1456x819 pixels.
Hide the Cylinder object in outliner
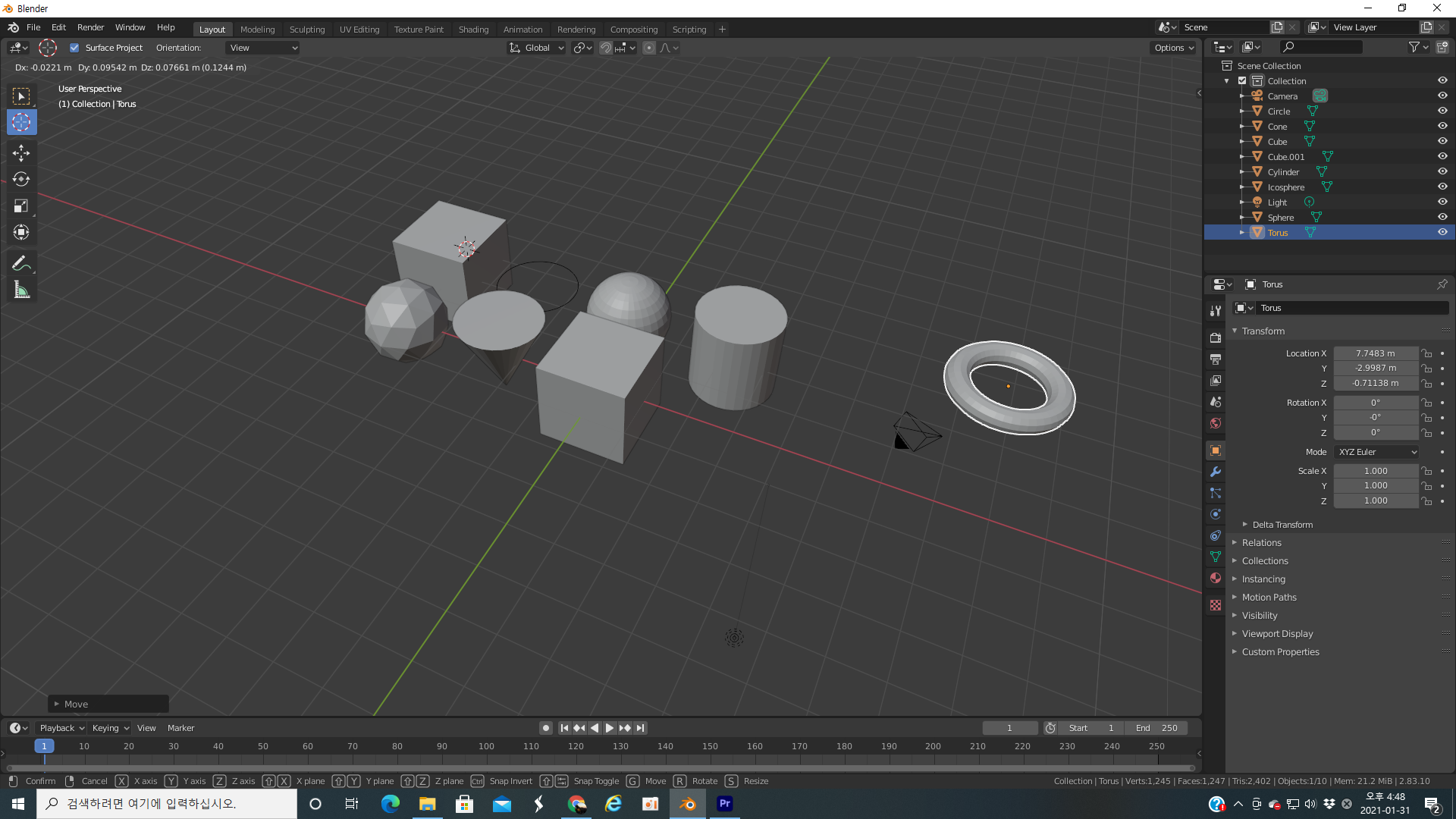pos(1442,171)
